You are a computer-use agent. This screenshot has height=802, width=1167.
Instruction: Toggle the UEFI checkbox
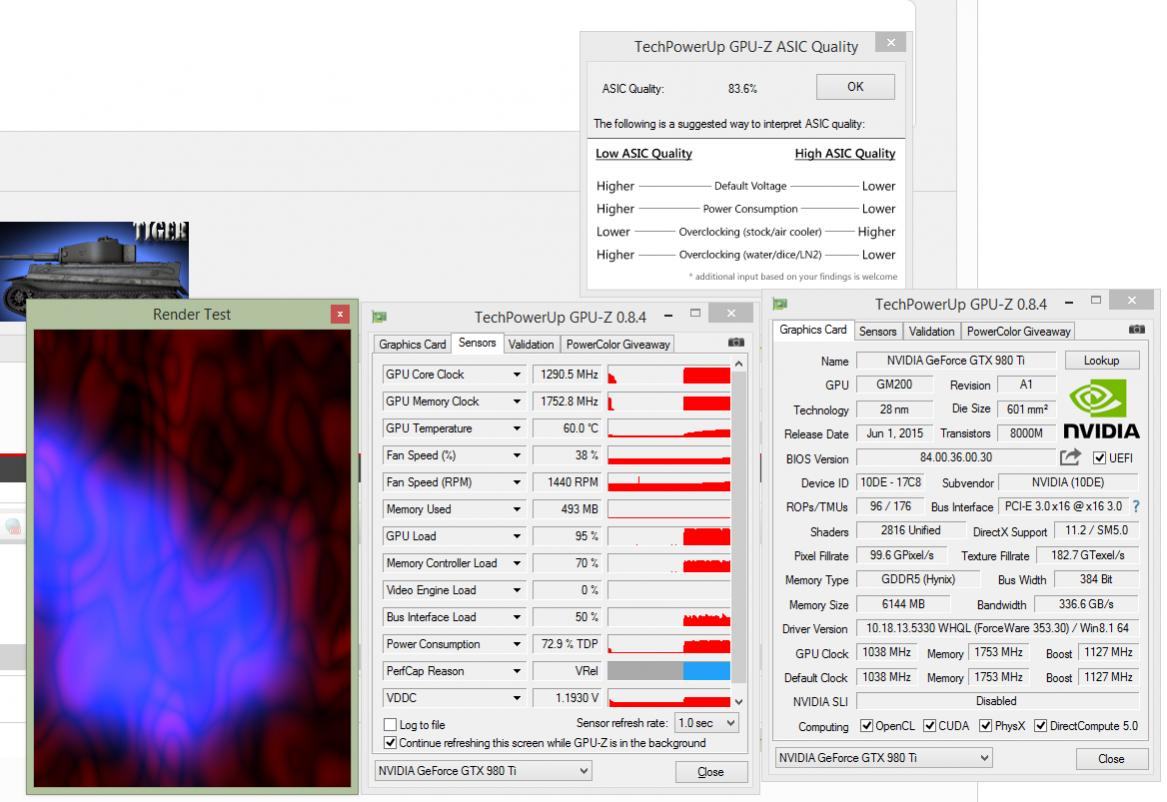(x=1099, y=458)
